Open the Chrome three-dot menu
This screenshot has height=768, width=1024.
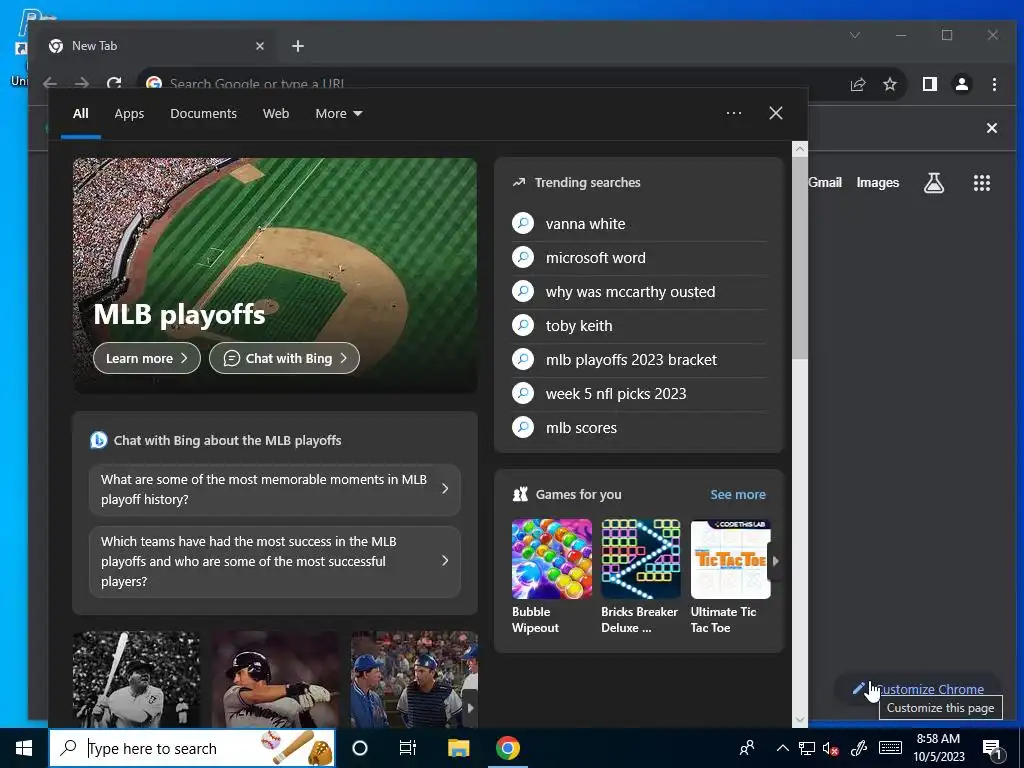tap(994, 84)
